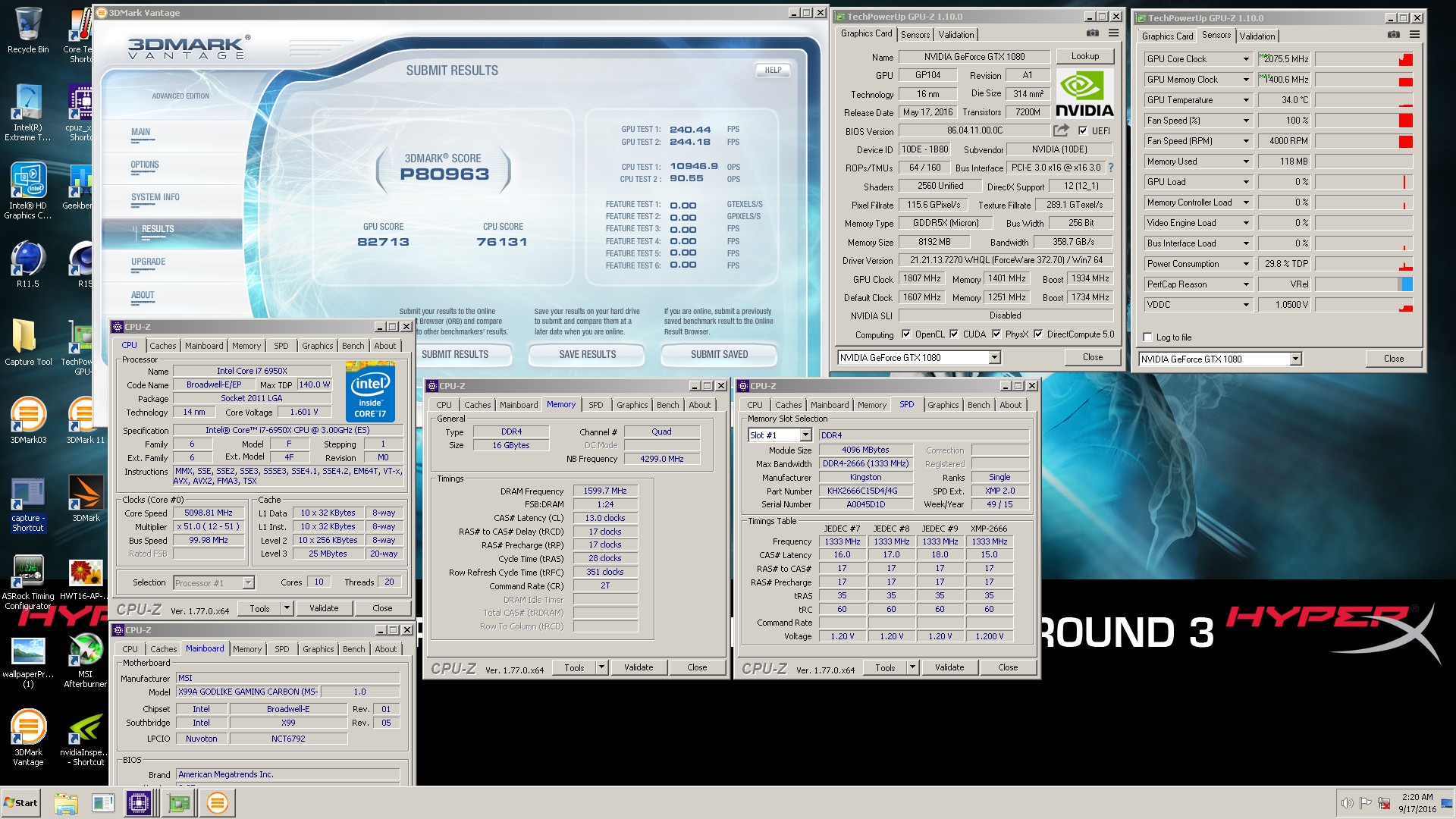Select SYSTEM INFO in 3DMark Vantage sidebar

pos(155,197)
